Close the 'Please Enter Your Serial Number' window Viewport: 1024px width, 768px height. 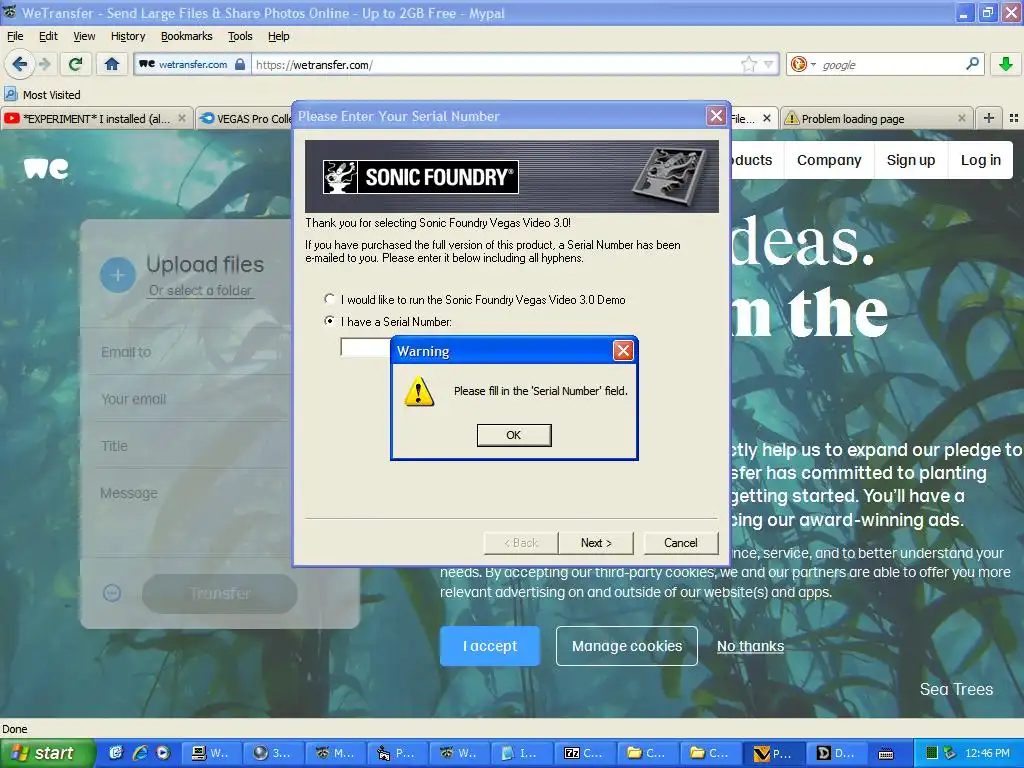(x=716, y=116)
